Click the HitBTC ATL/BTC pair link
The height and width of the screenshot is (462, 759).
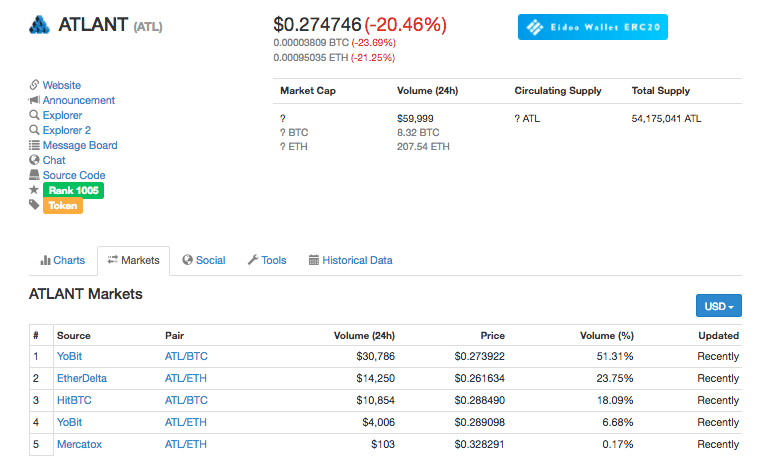pyautogui.click(x=186, y=400)
